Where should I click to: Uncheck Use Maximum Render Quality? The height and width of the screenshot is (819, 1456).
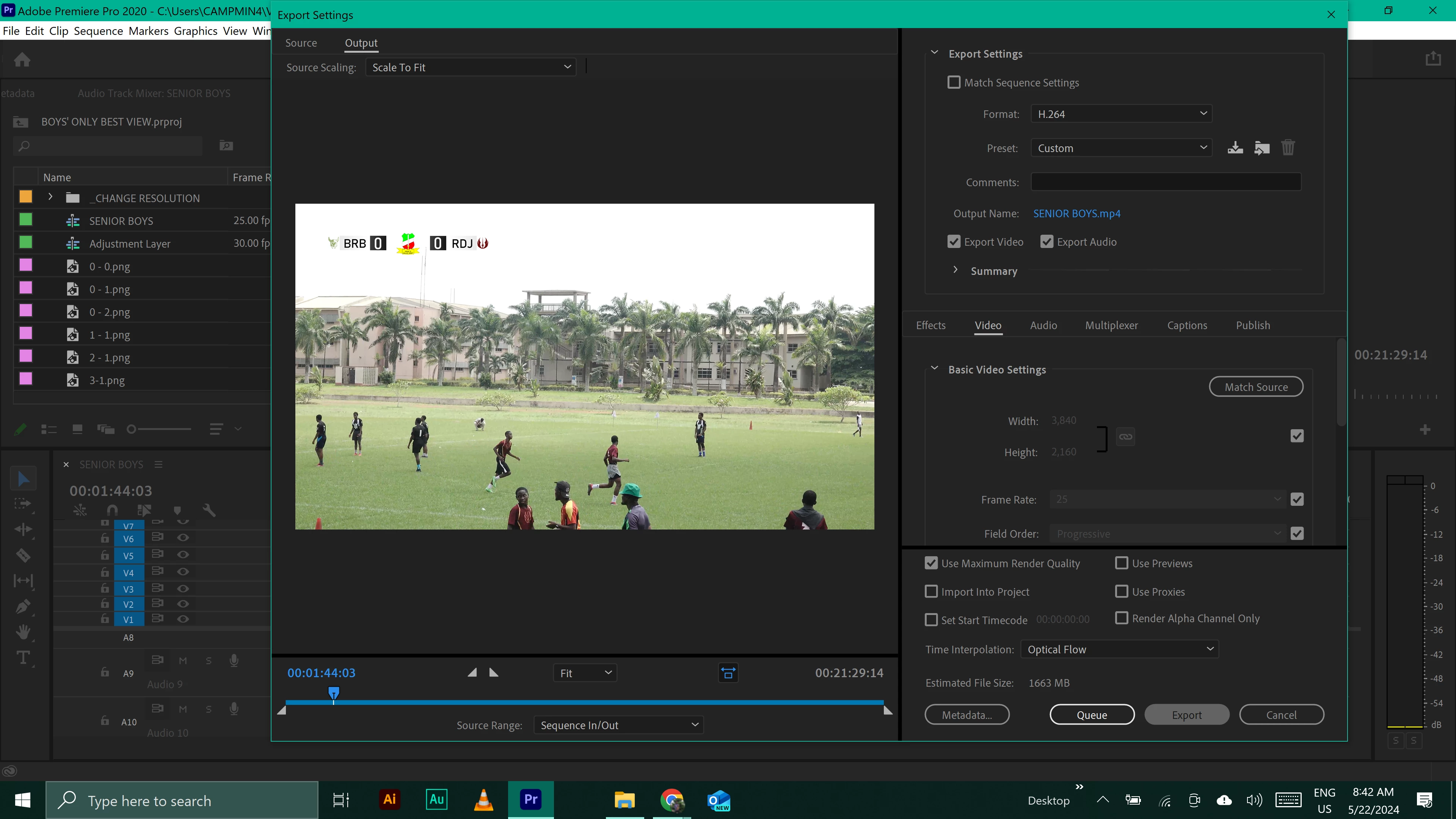(931, 563)
